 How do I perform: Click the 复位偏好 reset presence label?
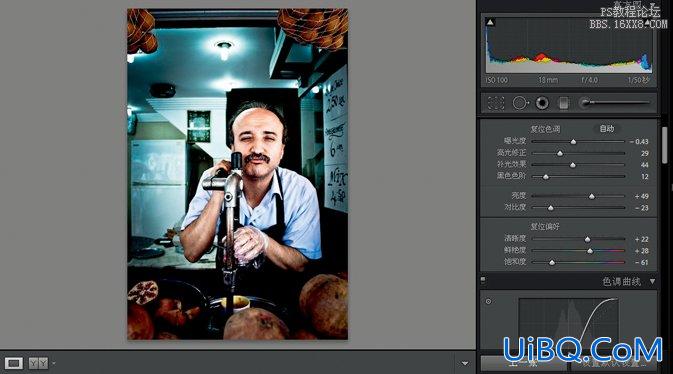coord(545,226)
